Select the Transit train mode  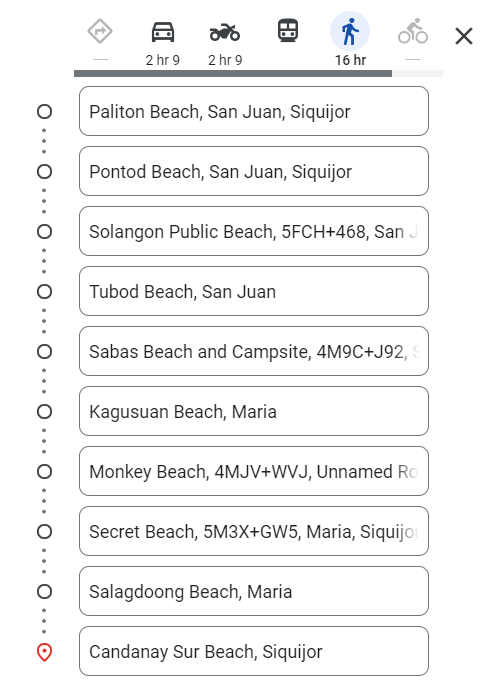pos(288,31)
